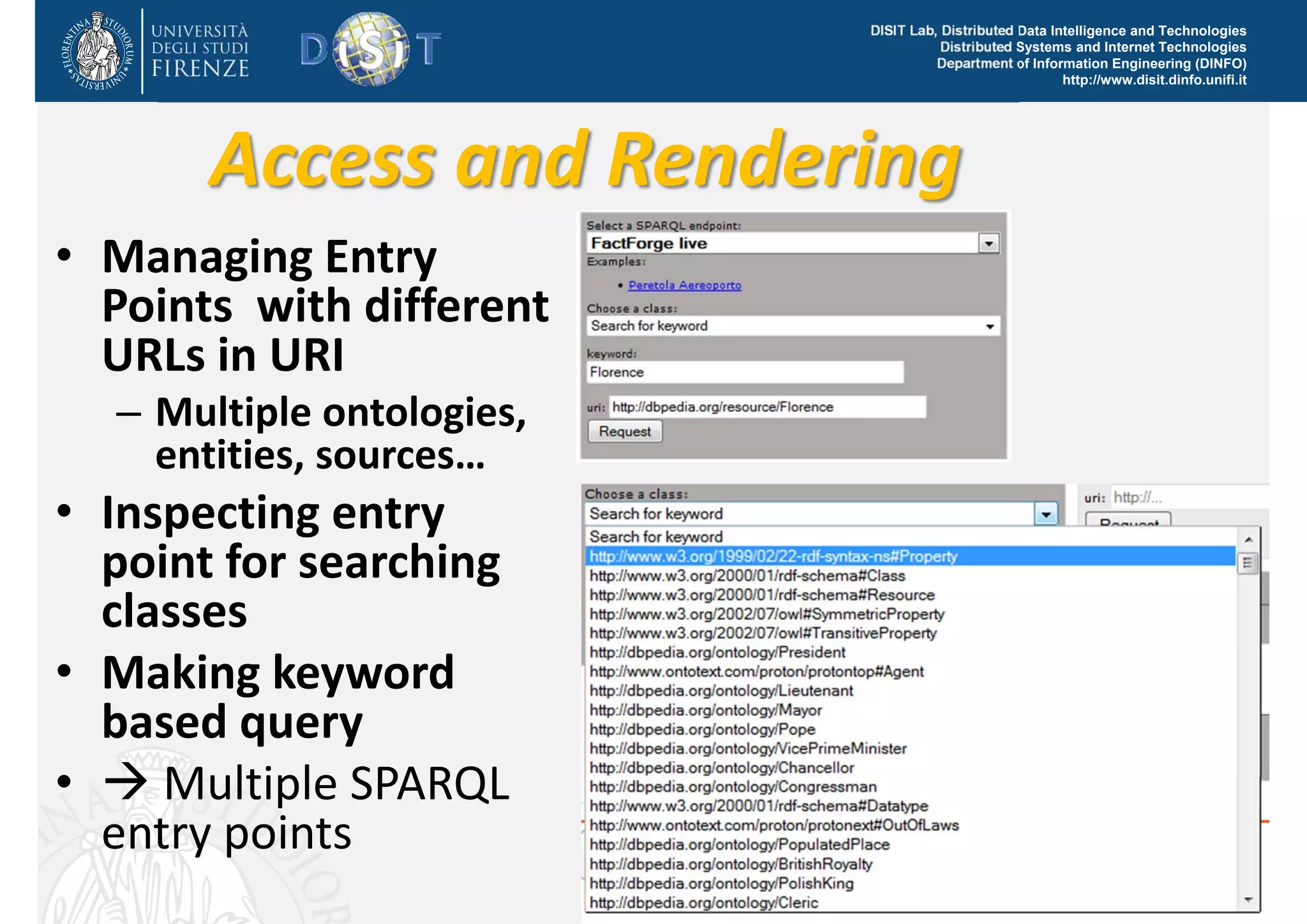Click the Università degli Studi Firenze logo
This screenshot has height=924, width=1307.
[x=155, y=50]
